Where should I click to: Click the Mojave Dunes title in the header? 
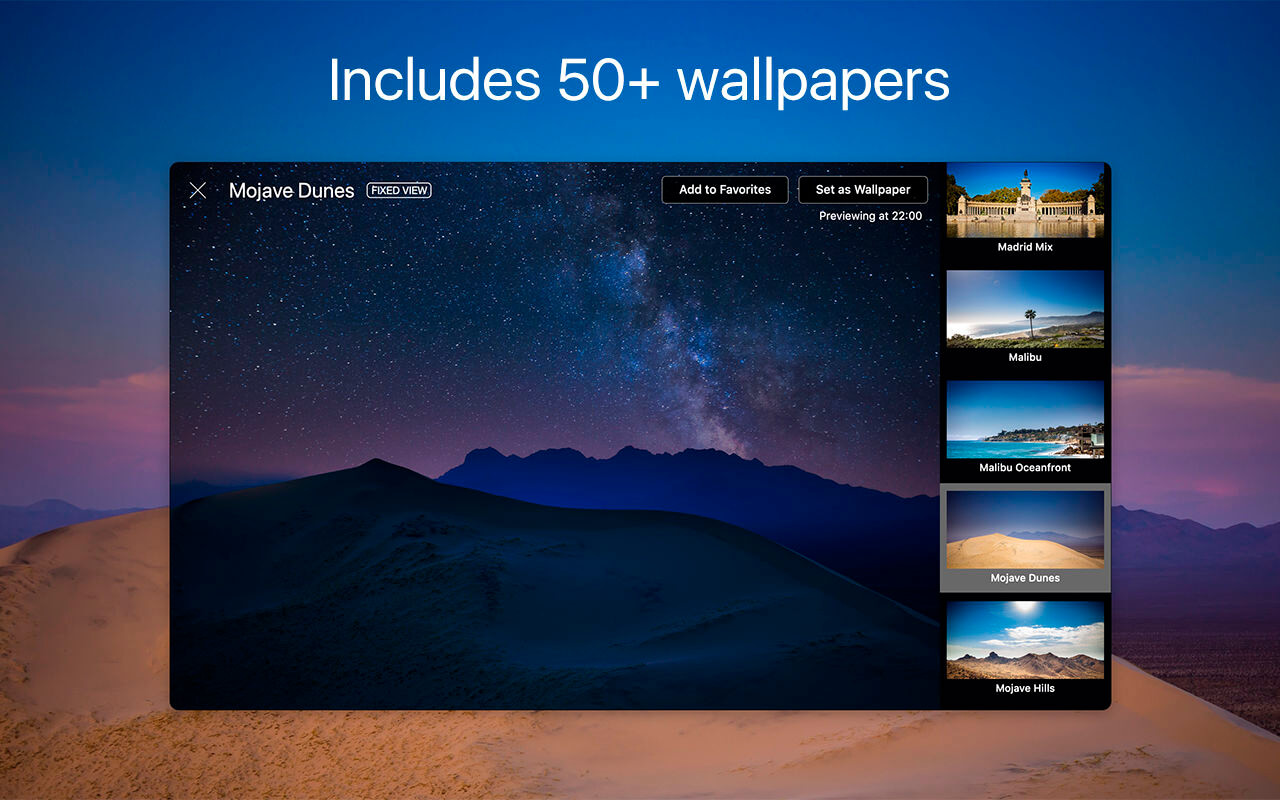click(x=291, y=191)
